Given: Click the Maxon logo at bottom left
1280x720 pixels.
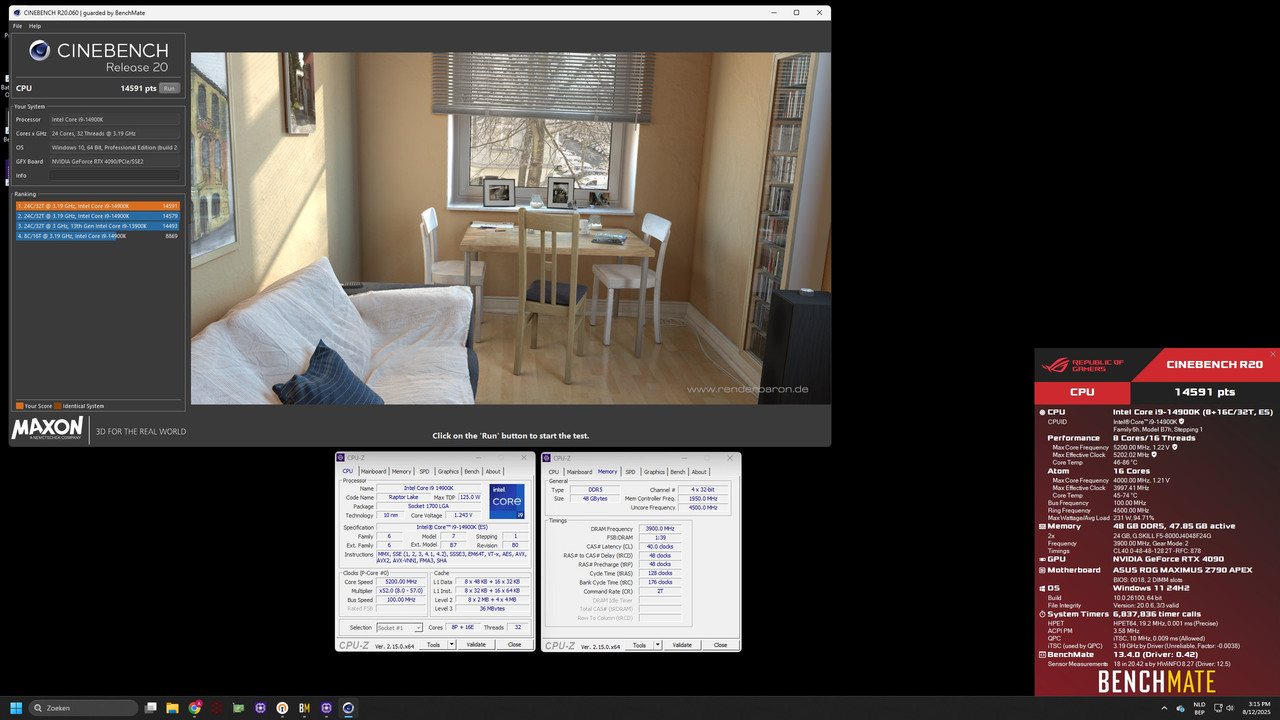Looking at the screenshot, I should click(x=47, y=429).
